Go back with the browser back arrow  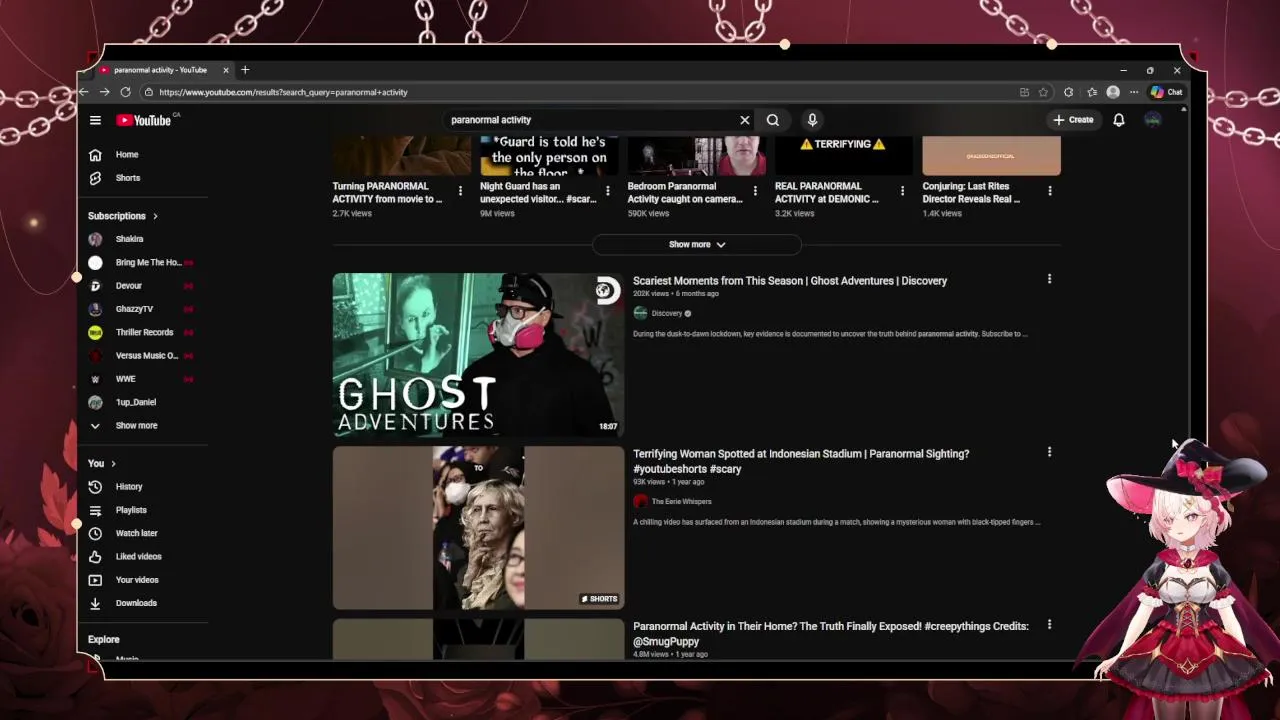[84, 92]
